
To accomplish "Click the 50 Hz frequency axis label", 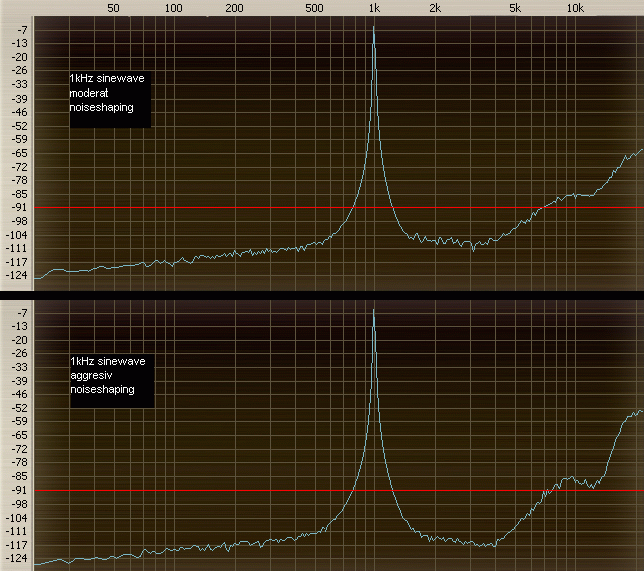I will 113,8.
